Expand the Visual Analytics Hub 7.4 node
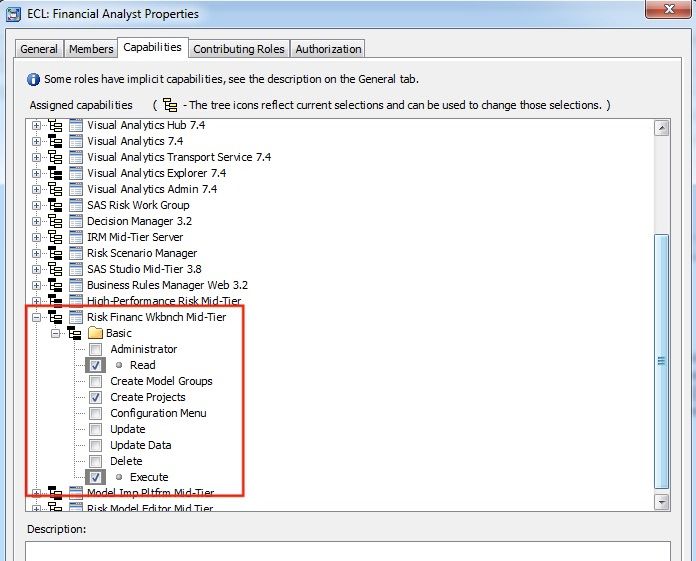Image resolution: width=696 pixels, height=561 pixels. click(36, 126)
